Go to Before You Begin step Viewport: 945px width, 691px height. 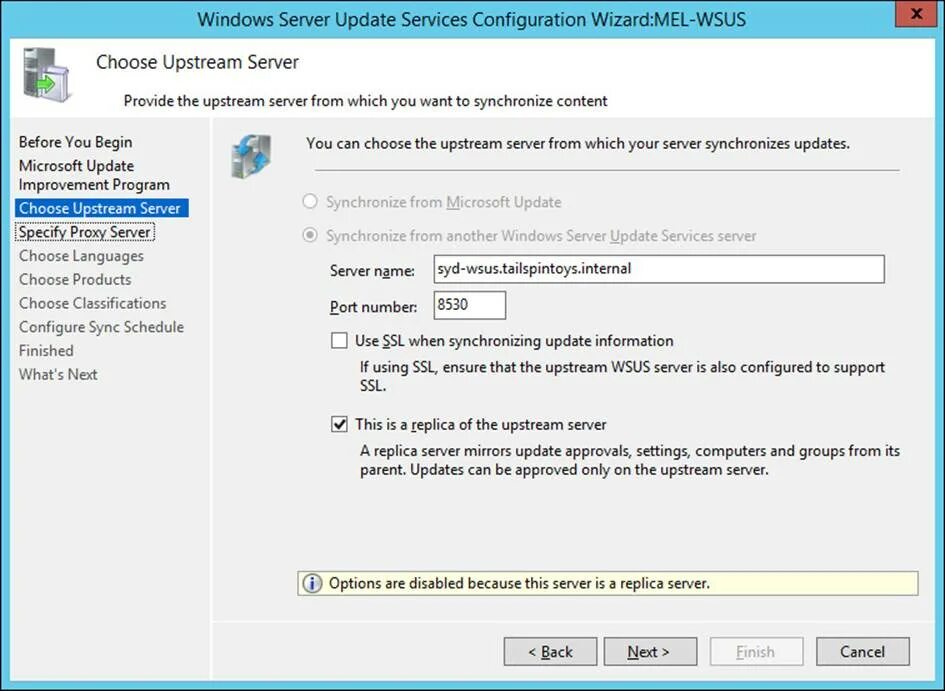(x=75, y=142)
